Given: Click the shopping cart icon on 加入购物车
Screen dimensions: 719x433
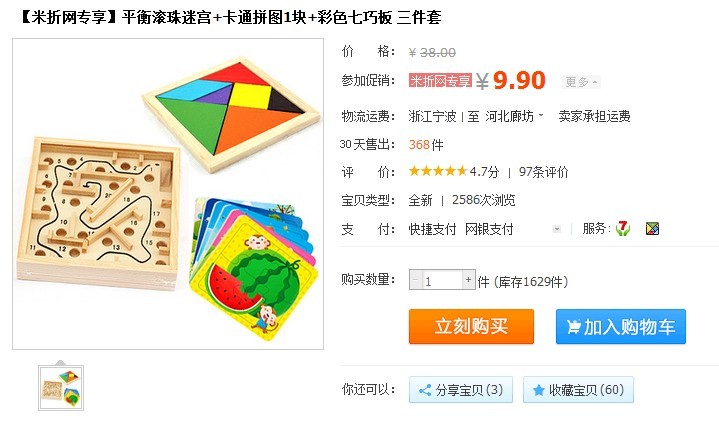Looking at the screenshot, I should 573,327.
